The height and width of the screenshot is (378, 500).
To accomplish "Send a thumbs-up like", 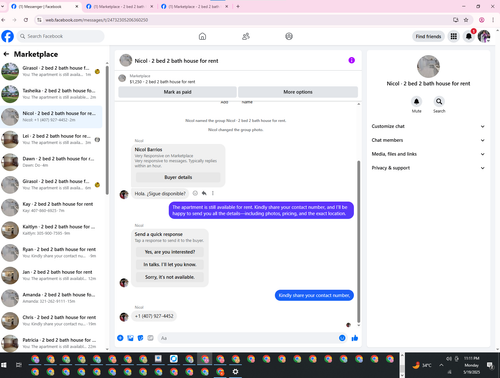I will point(355,338).
